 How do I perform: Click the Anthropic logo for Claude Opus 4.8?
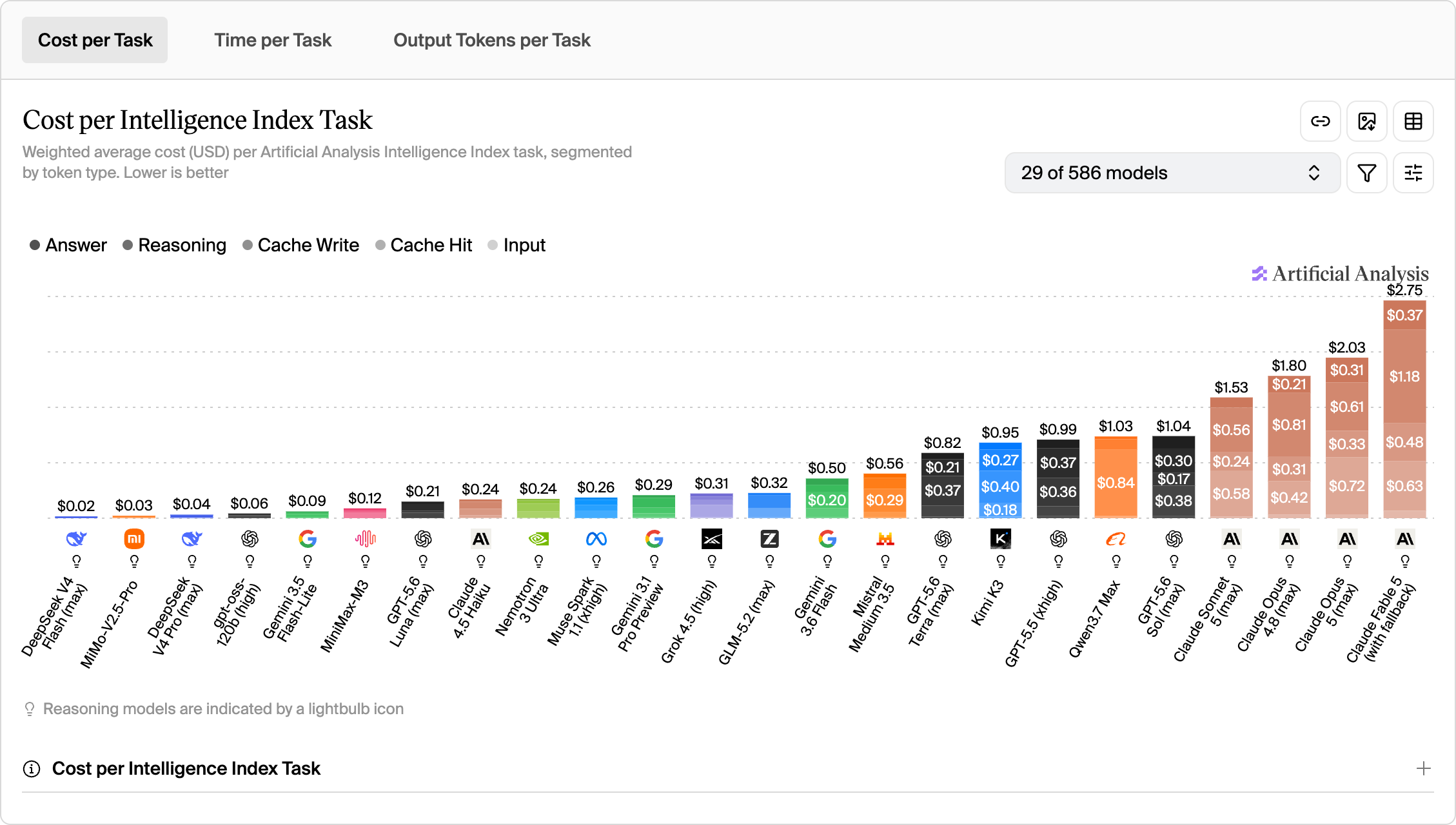pos(1290,539)
